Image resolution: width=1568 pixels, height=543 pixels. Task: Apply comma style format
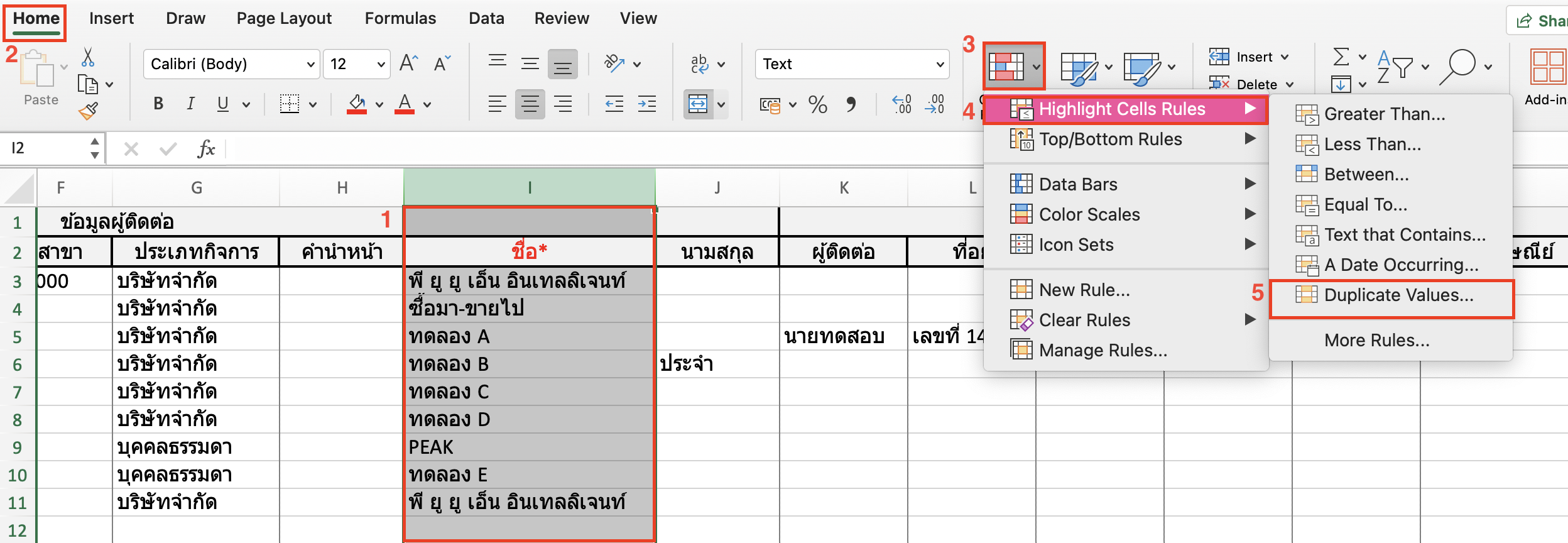[x=851, y=104]
